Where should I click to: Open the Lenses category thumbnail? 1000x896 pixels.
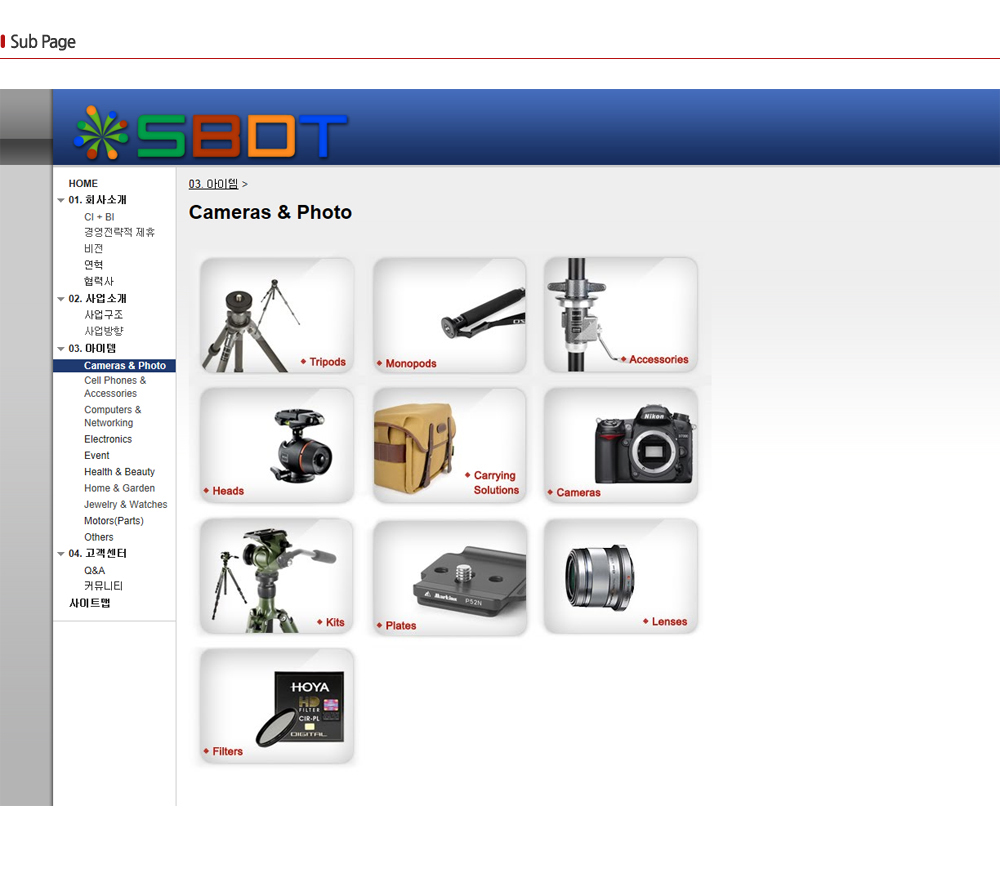pos(621,576)
